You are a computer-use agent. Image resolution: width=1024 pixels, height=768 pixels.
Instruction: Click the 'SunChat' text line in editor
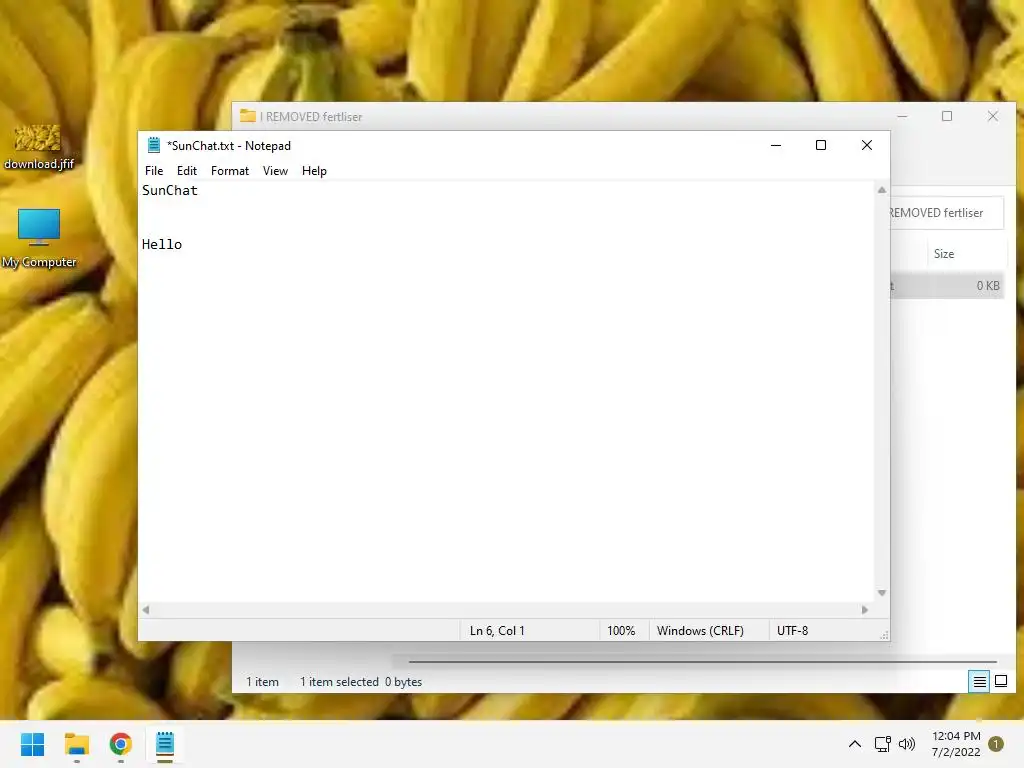tap(170, 191)
